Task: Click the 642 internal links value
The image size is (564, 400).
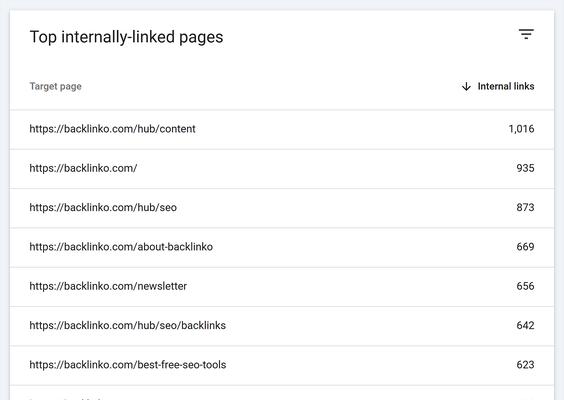Action: click(525, 325)
